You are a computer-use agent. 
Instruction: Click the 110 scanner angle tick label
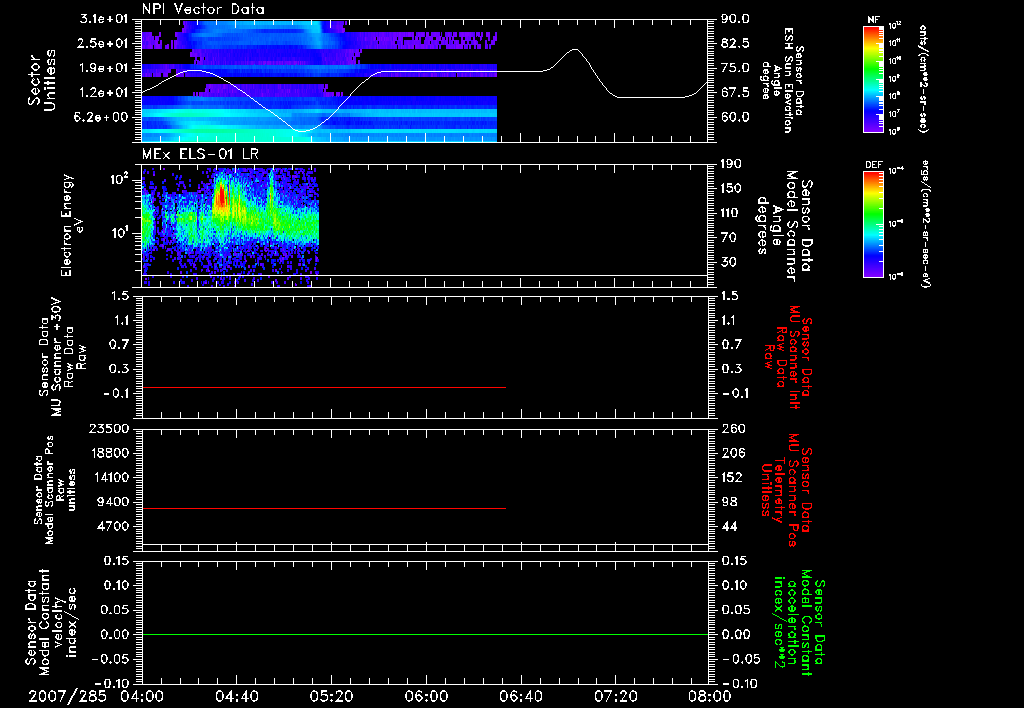[x=731, y=213]
